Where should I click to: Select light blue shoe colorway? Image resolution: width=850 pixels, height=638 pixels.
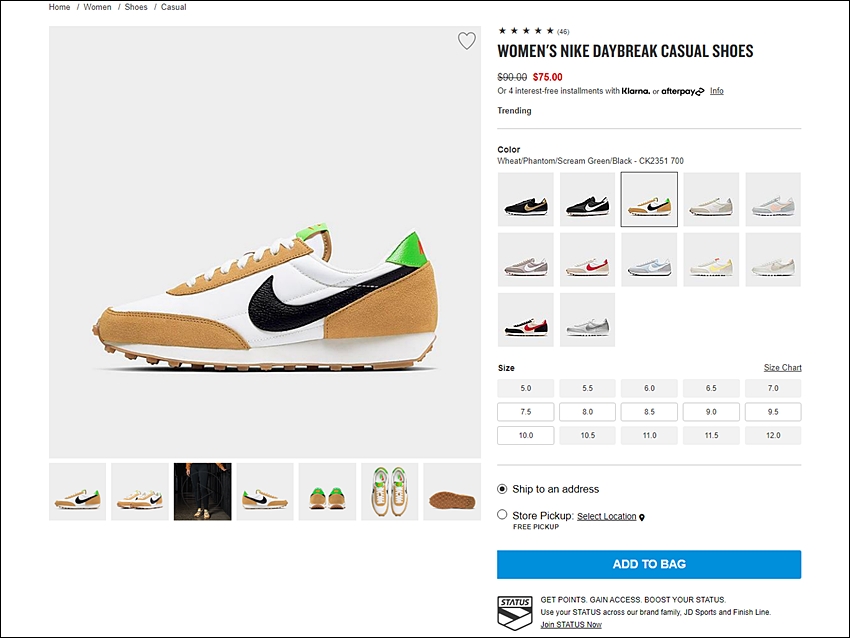point(649,260)
